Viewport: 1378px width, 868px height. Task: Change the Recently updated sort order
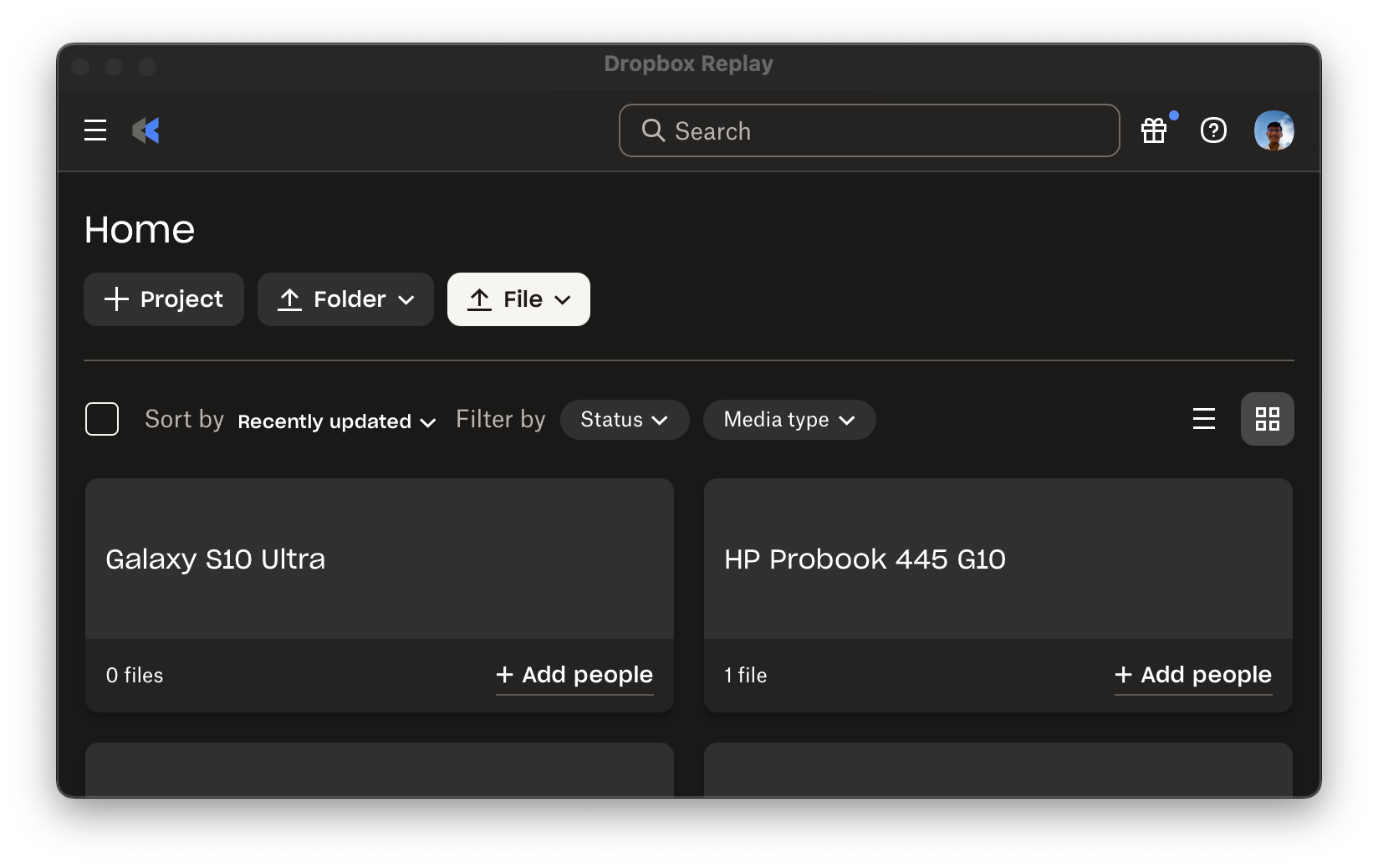coord(336,421)
